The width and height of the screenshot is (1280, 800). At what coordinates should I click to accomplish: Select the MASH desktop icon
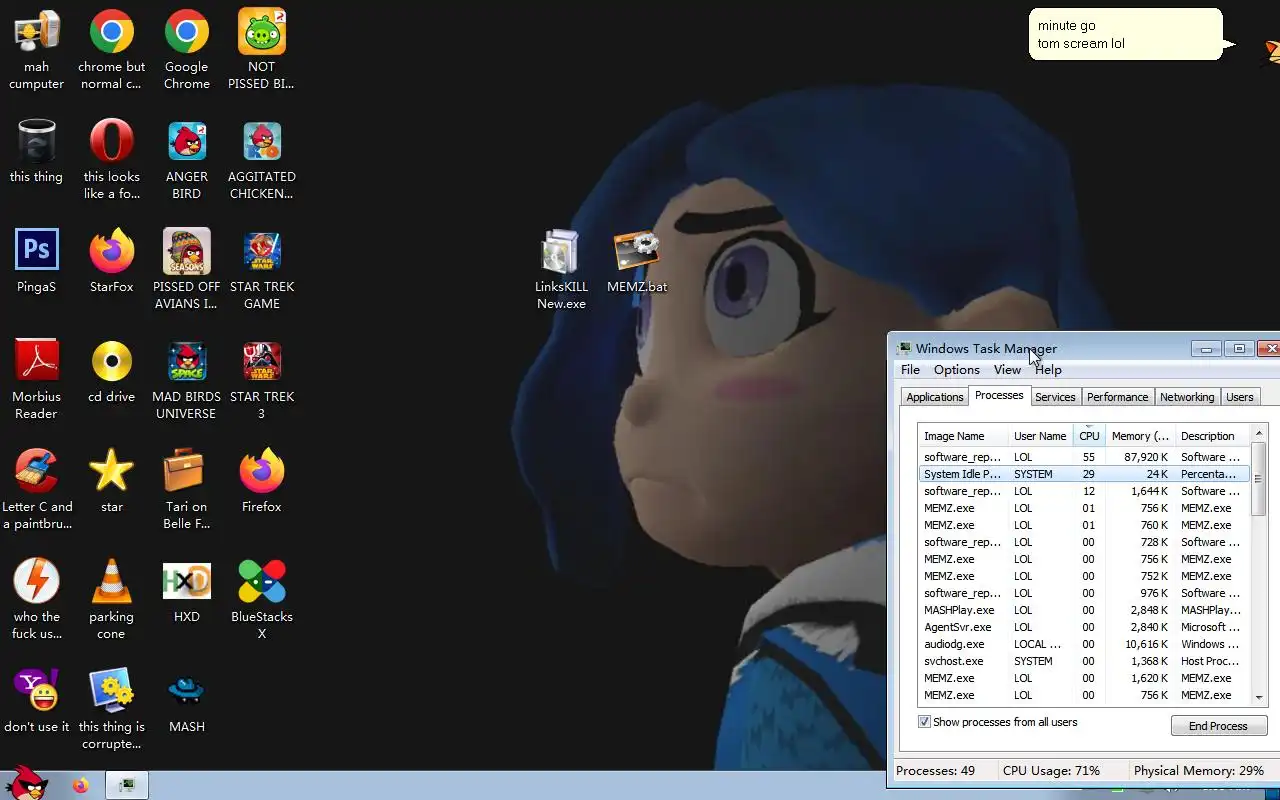pyautogui.click(x=187, y=702)
